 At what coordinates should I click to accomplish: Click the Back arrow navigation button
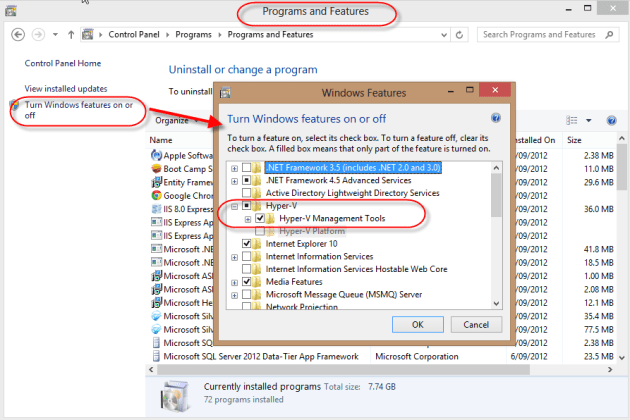pyautogui.click(x=18, y=35)
